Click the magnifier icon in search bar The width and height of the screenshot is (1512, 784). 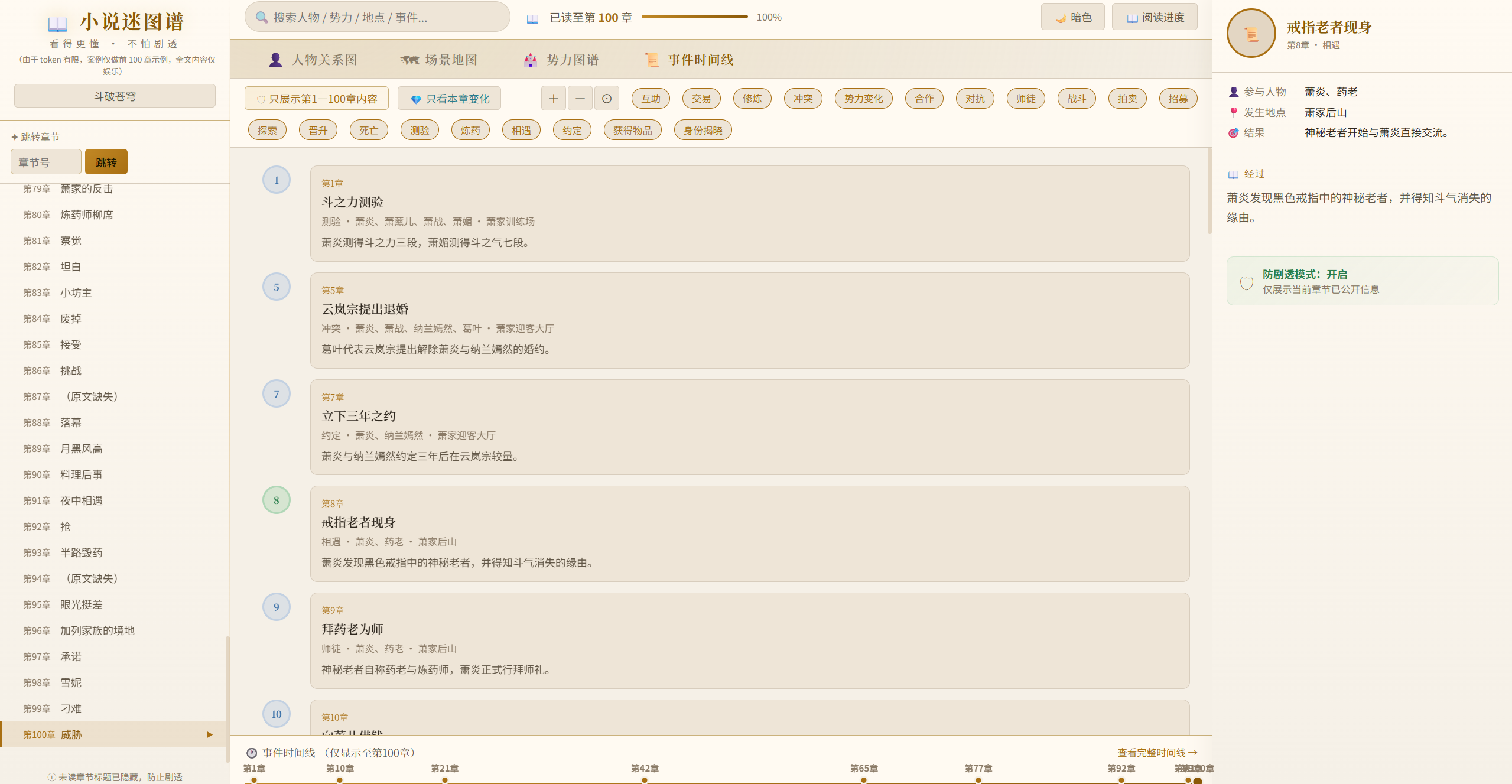pos(262,18)
